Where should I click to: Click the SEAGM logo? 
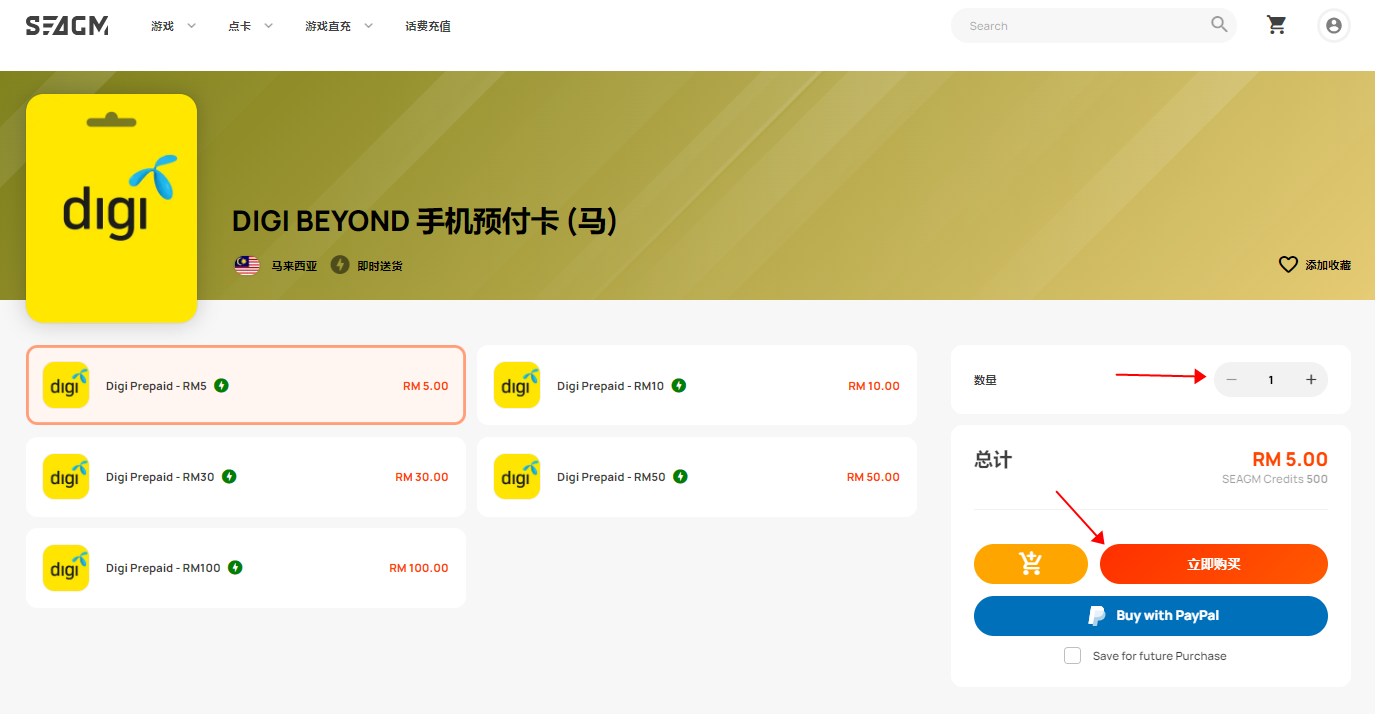67,26
